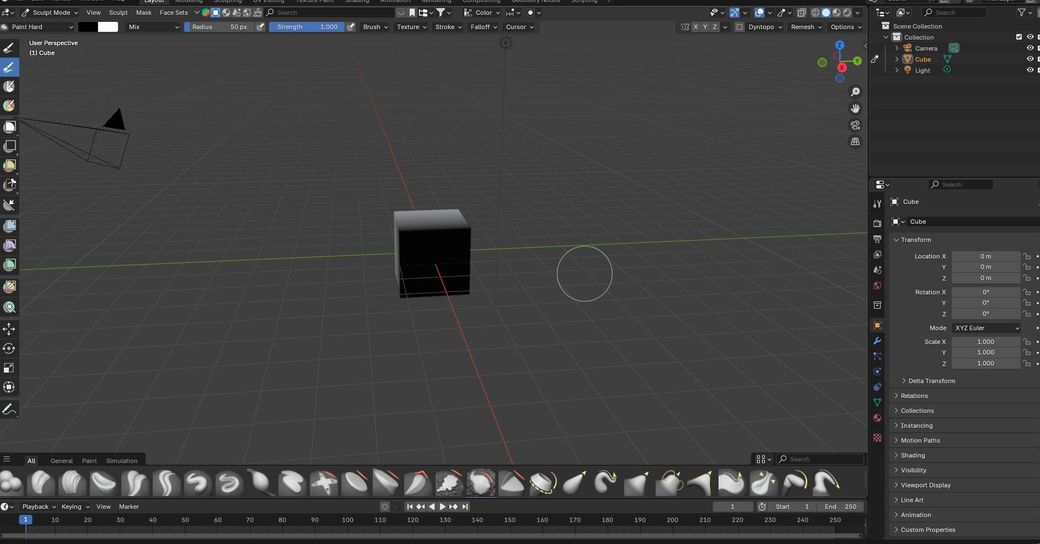Click the Play animation button

442,507
